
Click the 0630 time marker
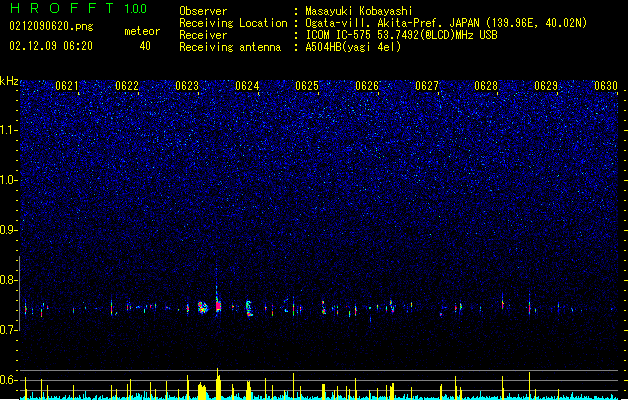point(606,86)
